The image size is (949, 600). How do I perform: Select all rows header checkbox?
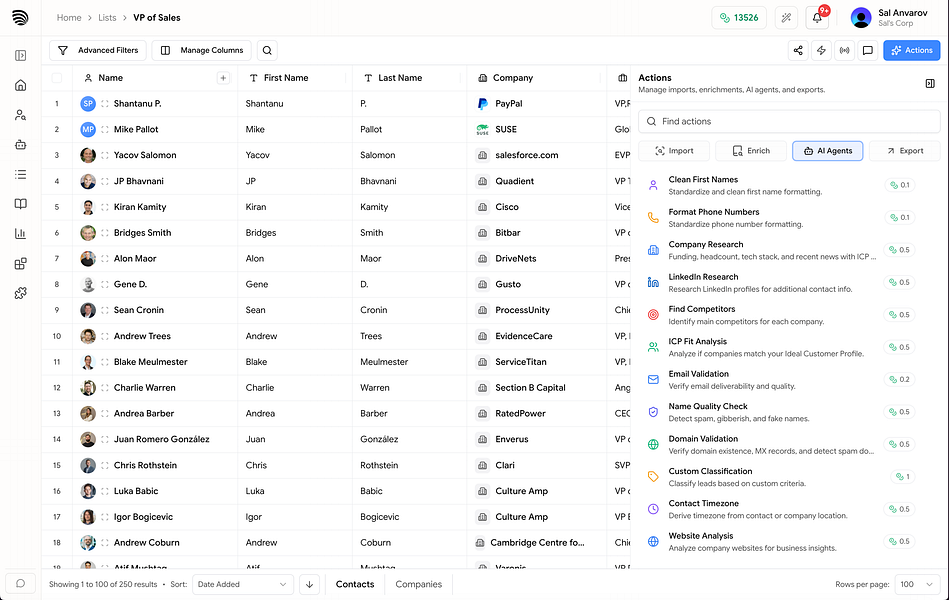click(57, 77)
